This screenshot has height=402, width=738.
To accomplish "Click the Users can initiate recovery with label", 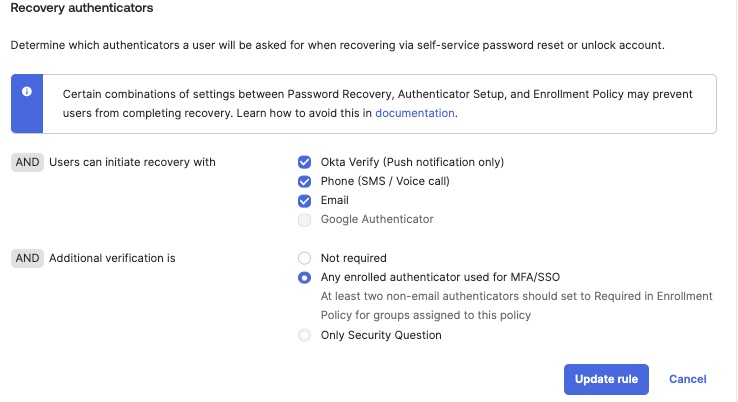I will (x=132, y=162).
